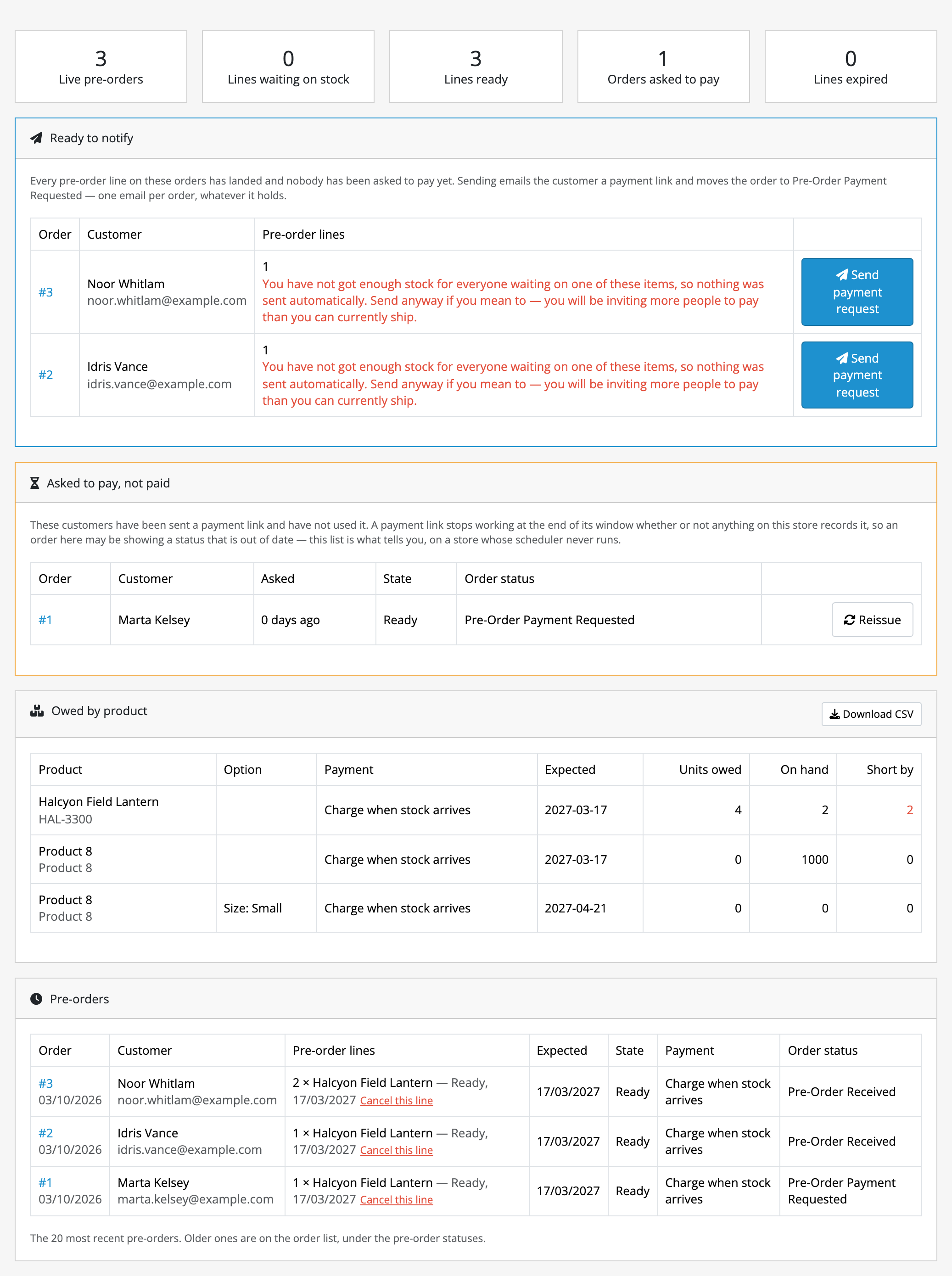Viewport: 952px width, 1276px height.
Task: Click the Short by column header
Action: click(x=890, y=770)
